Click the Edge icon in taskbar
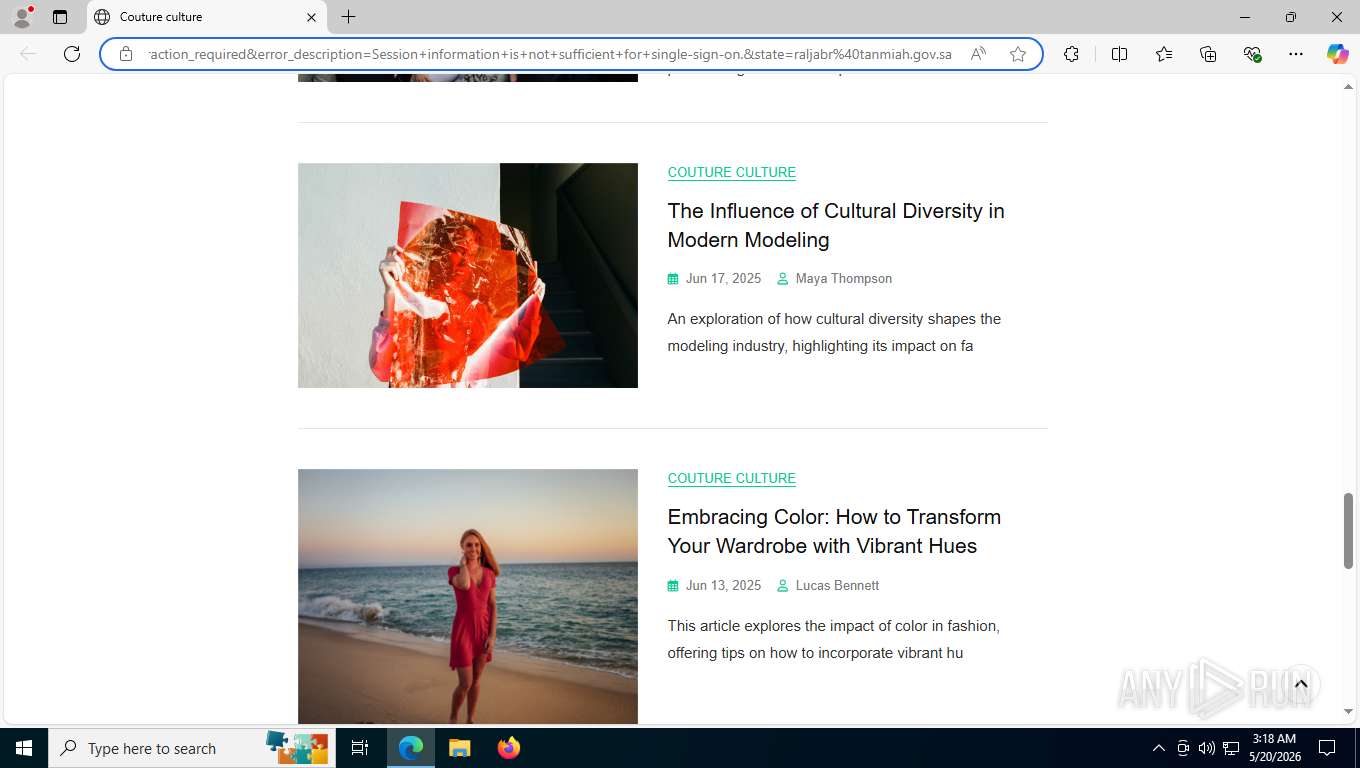 point(411,748)
